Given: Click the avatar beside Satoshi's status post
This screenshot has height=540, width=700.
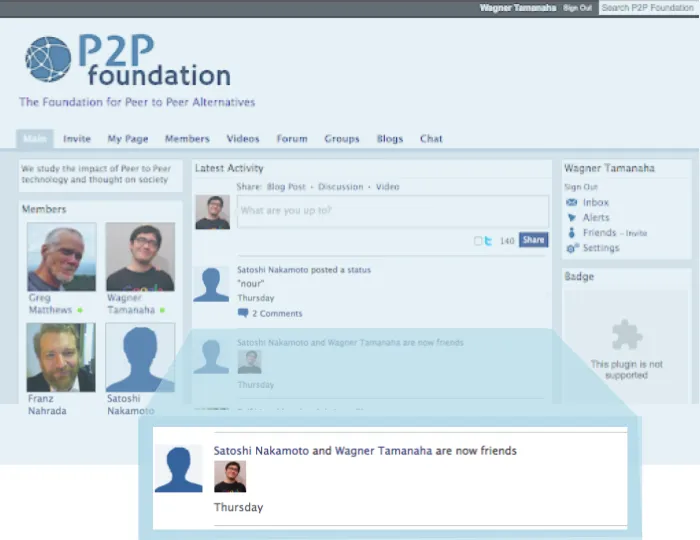Looking at the screenshot, I should click(211, 284).
